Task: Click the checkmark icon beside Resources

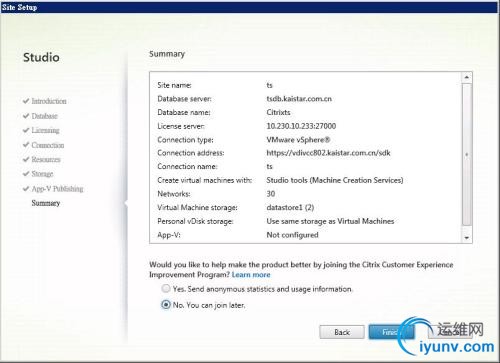Action: 26,159
